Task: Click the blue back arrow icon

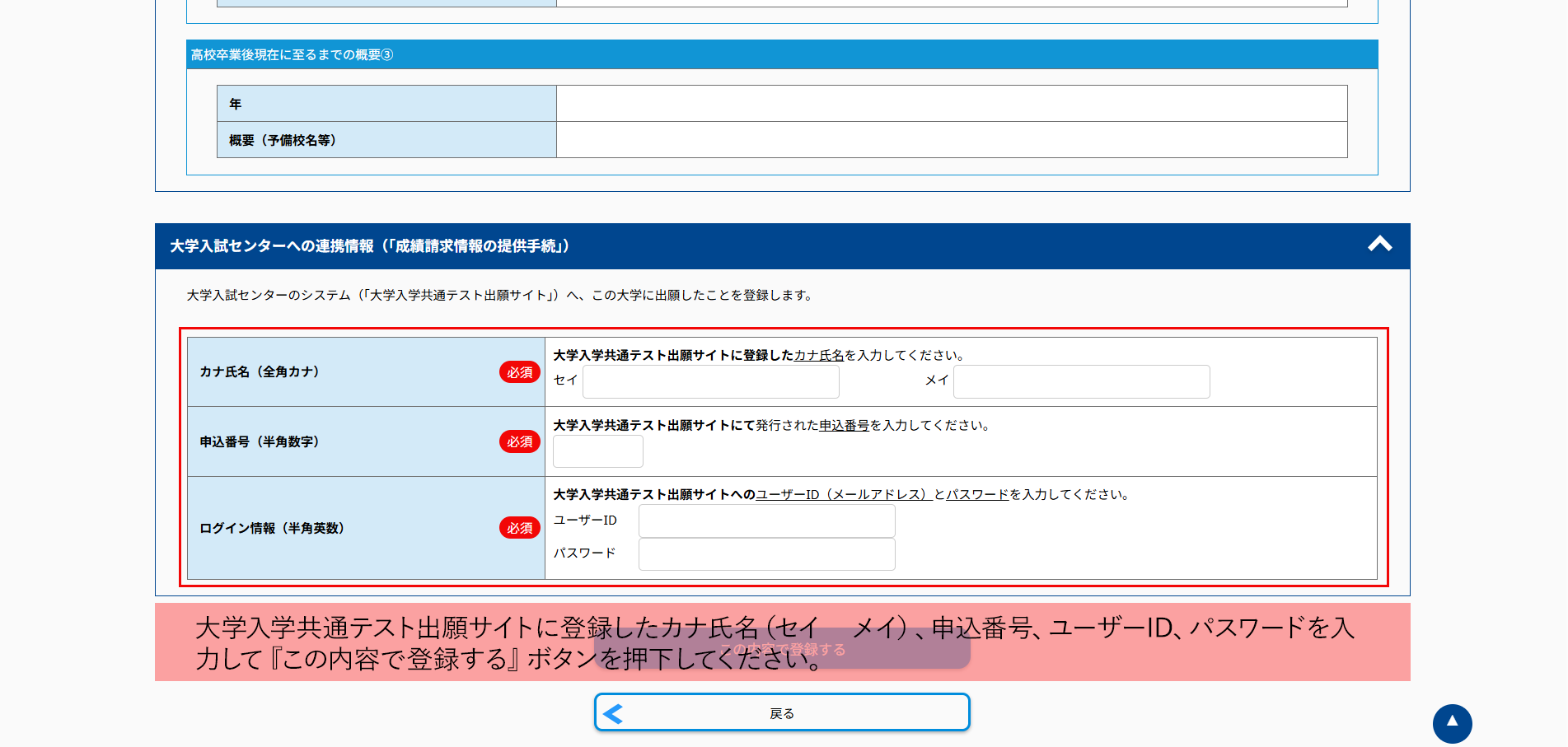Action: (x=613, y=713)
